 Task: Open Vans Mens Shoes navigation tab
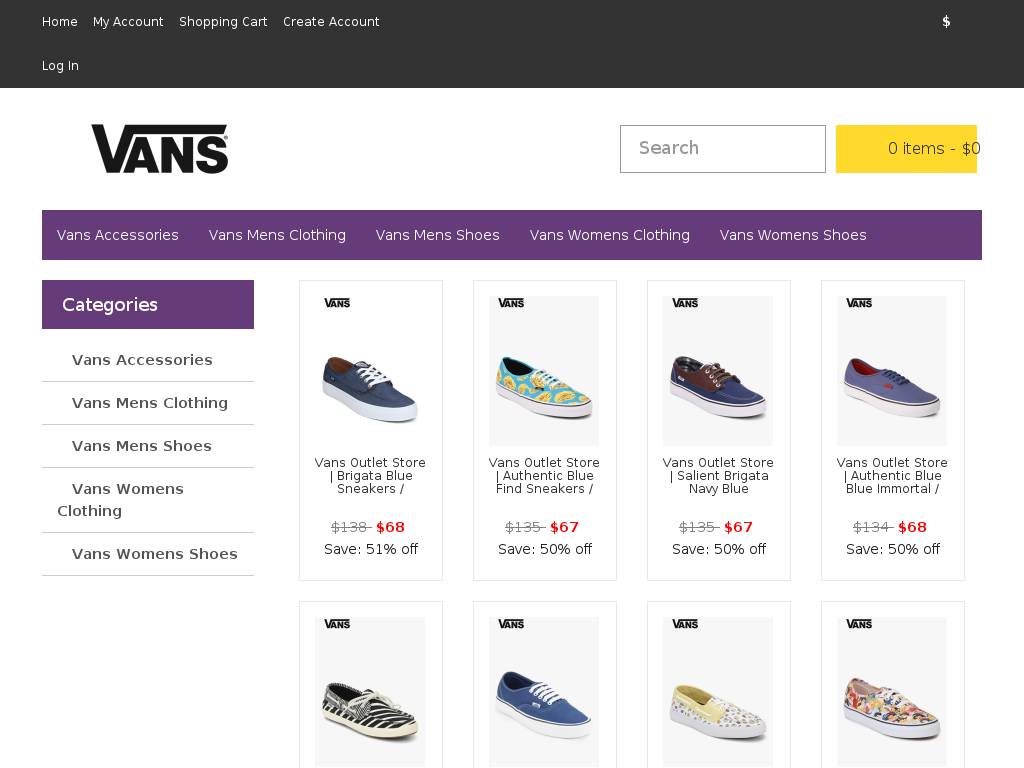[437, 235]
